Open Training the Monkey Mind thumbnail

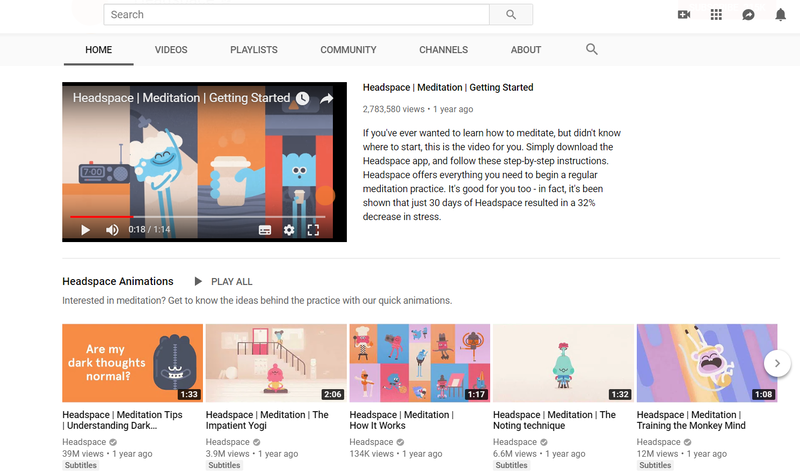coord(707,363)
